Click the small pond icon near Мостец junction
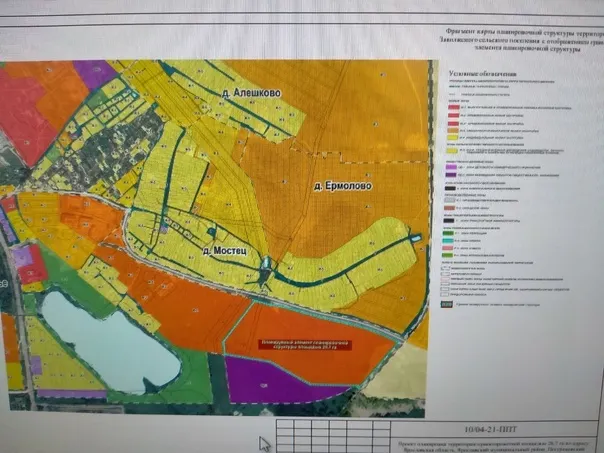This screenshot has width=604, height=453. (x=266, y=263)
